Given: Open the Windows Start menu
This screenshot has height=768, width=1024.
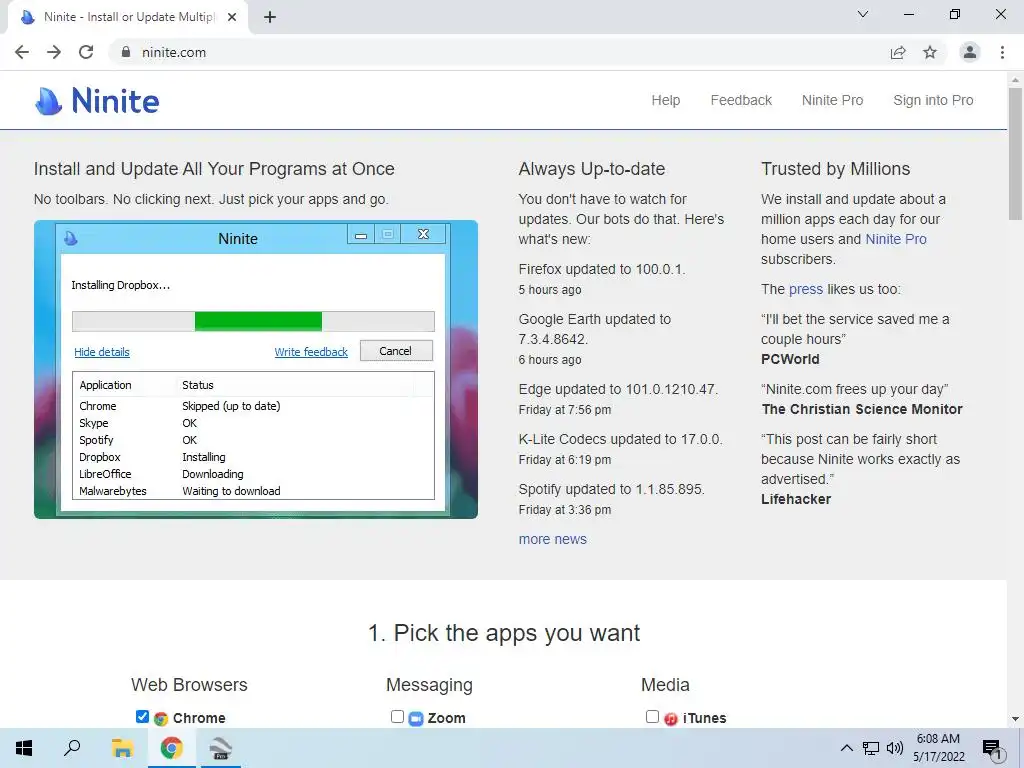Looking at the screenshot, I should (x=24, y=748).
